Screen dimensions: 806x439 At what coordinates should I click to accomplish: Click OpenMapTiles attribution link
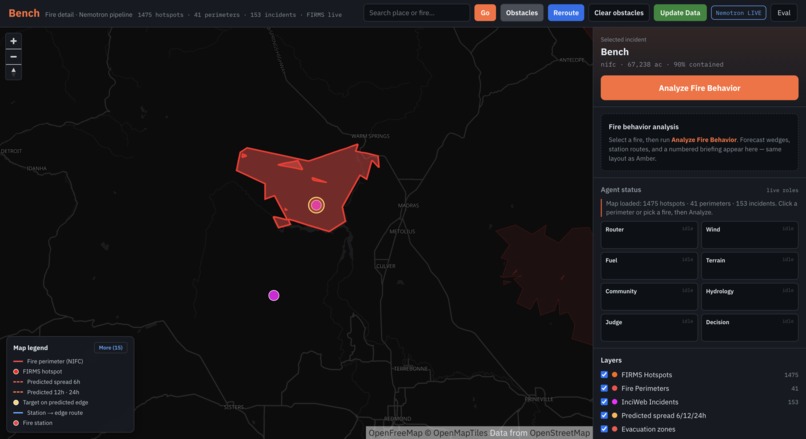pos(460,433)
